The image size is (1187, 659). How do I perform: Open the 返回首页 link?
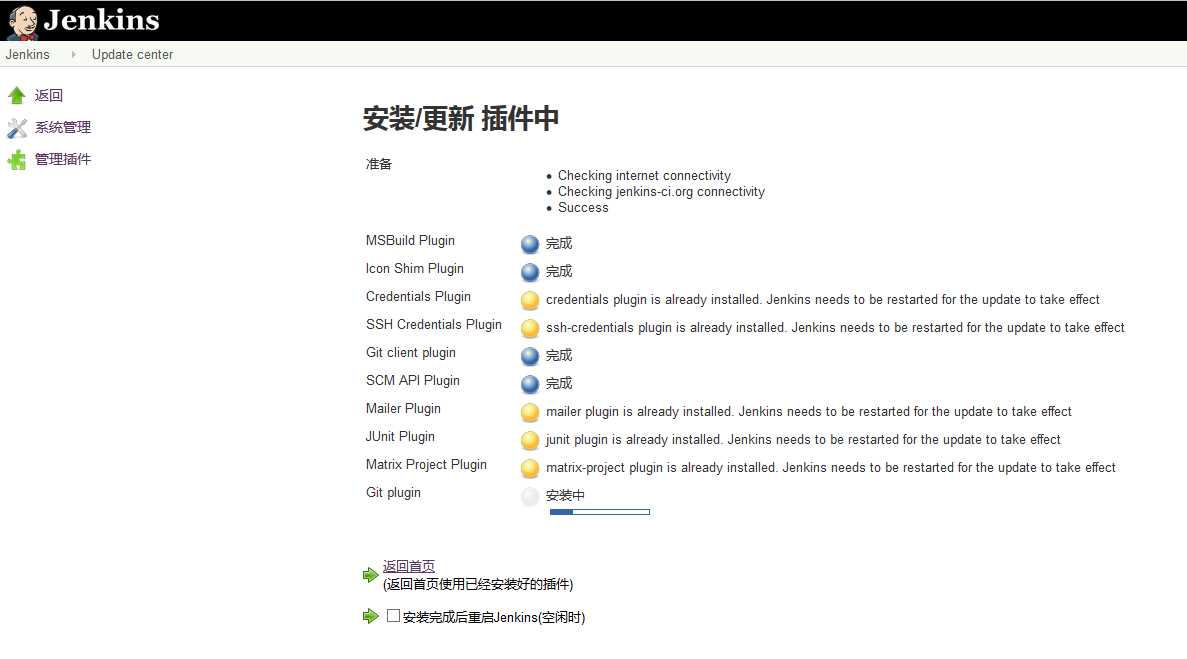[409, 566]
